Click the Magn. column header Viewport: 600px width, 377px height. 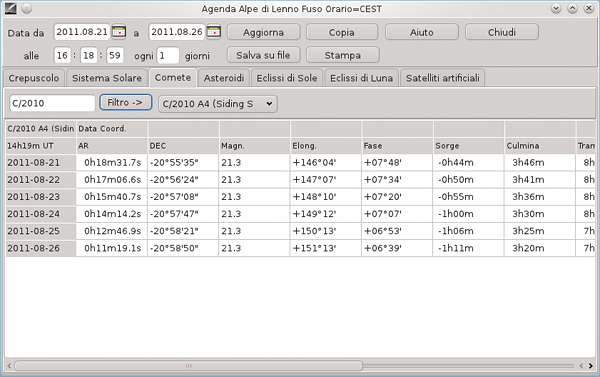[254, 146]
